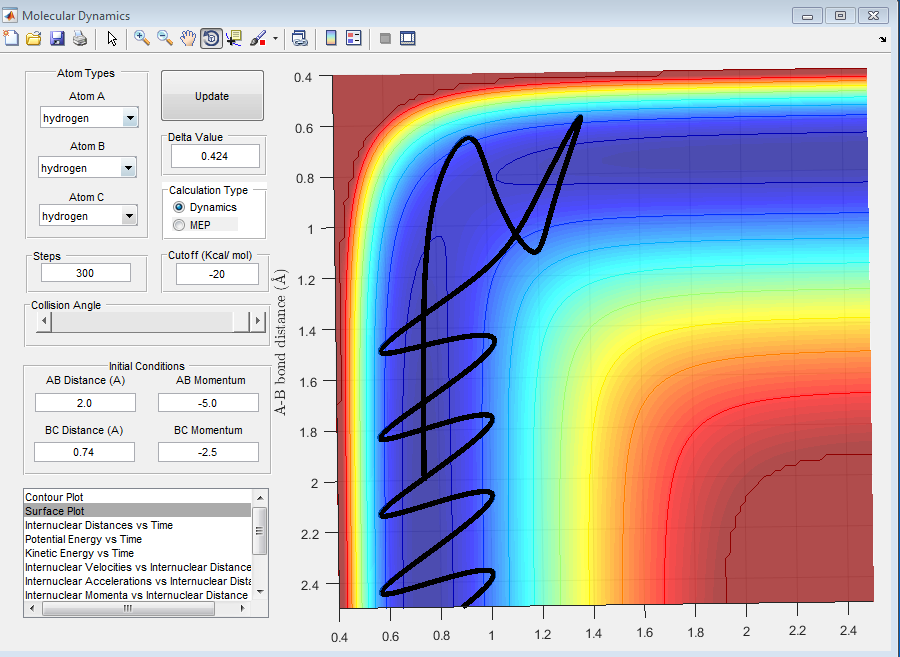Open the Atom C element dropdown

(x=128, y=215)
